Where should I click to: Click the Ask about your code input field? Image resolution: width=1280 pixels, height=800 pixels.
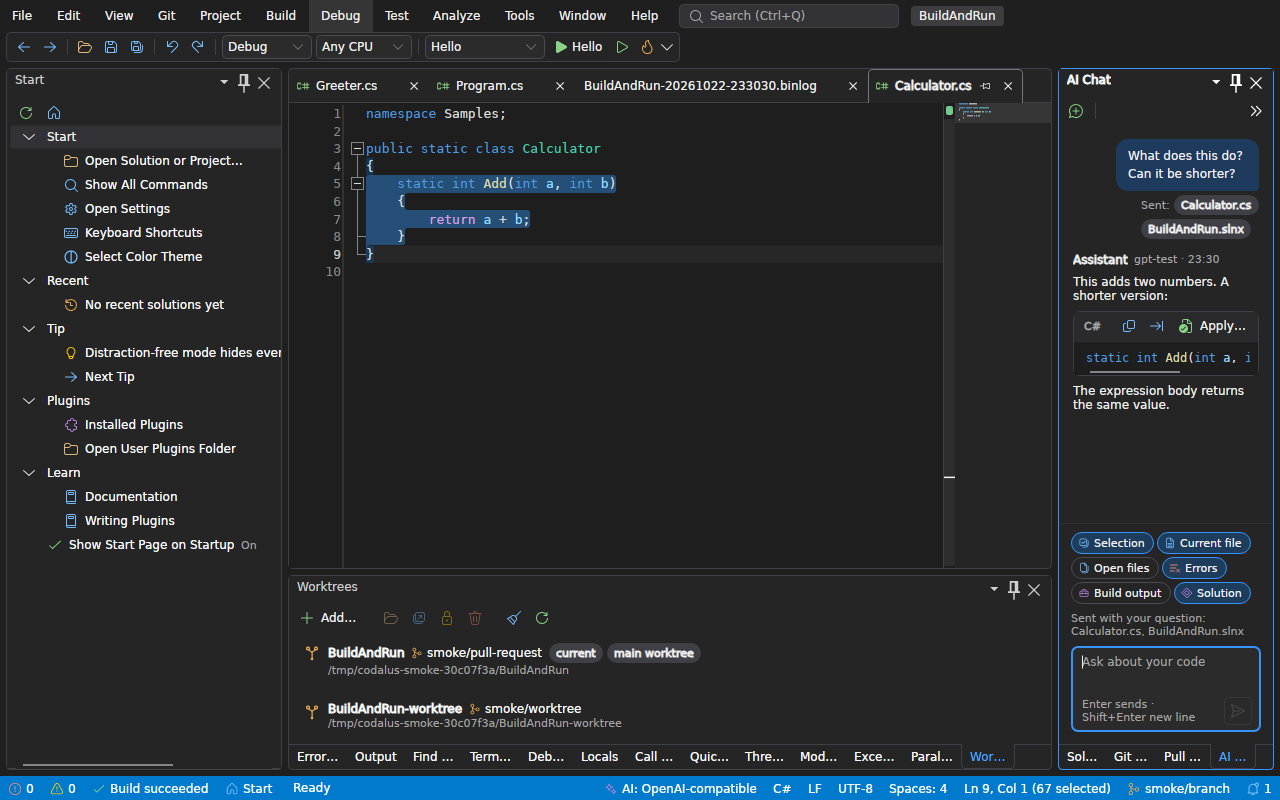[x=1166, y=689]
